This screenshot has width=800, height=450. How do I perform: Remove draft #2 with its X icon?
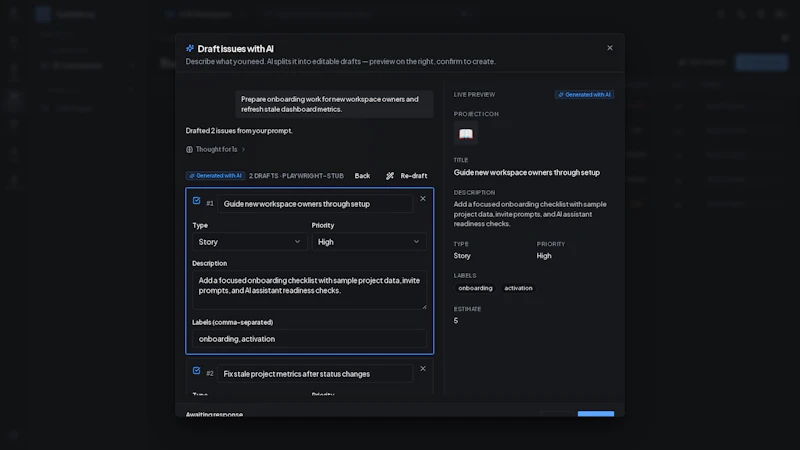[x=422, y=368]
